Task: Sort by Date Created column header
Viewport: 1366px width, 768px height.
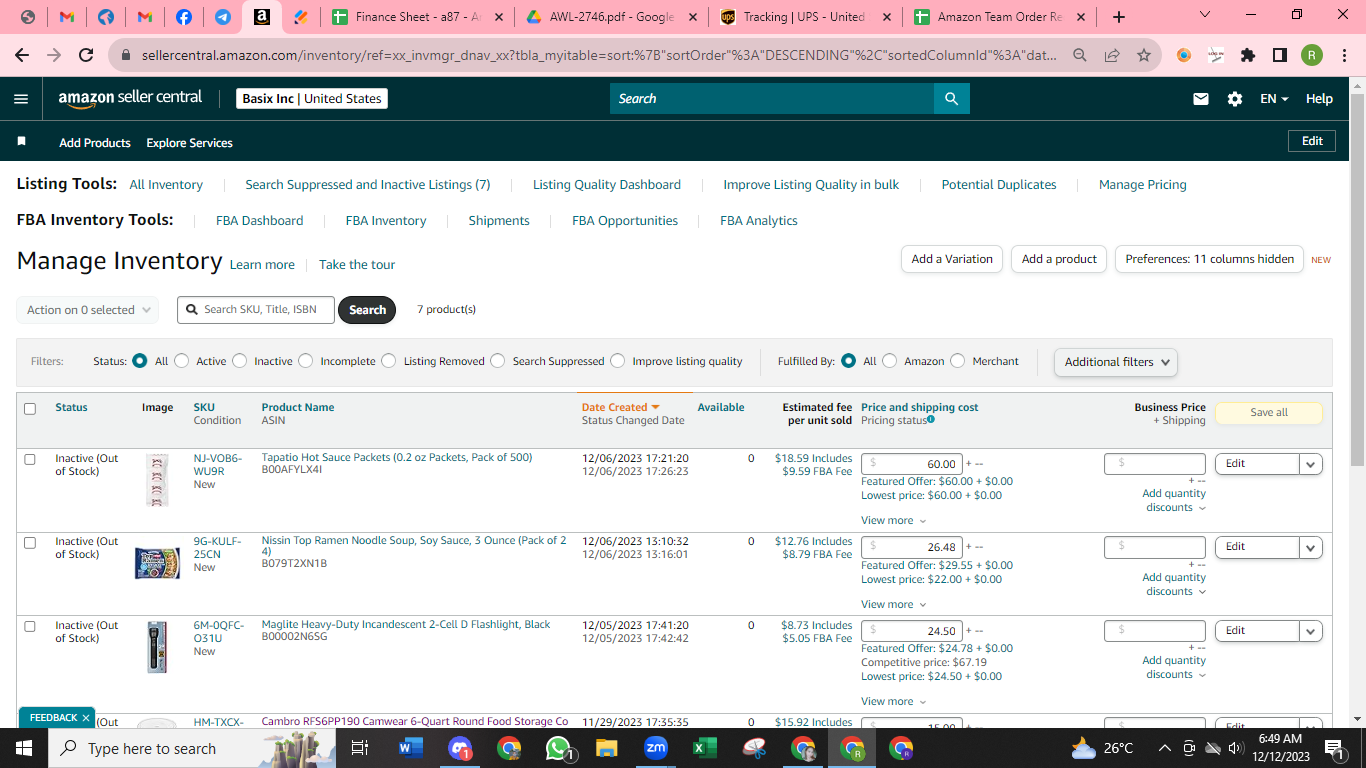Action: click(x=621, y=407)
